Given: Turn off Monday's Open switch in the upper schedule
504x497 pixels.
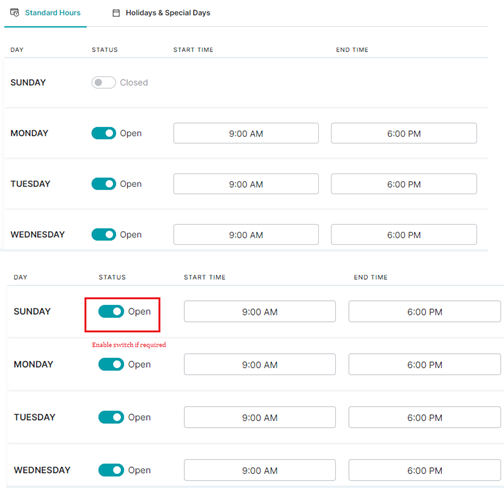Looking at the screenshot, I should pos(104,133).
